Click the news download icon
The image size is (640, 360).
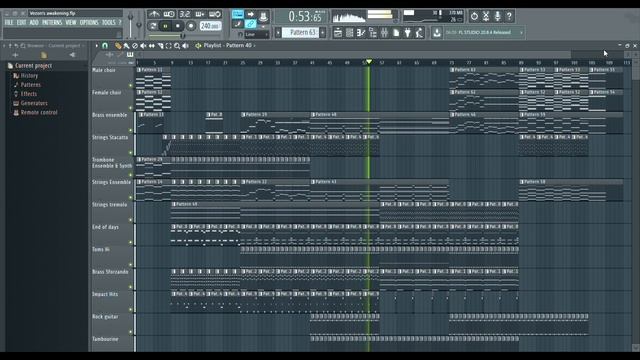(437, 33)
